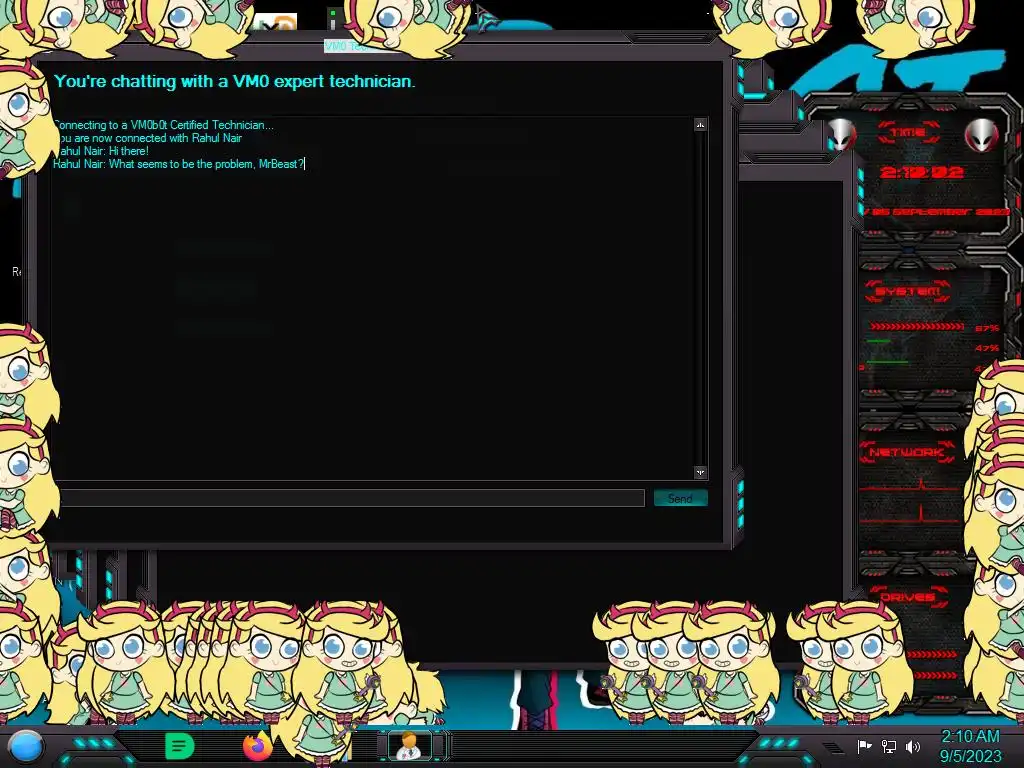Click the 'Connecting to a VM0b0t Certified Technician...' line
Screen dimensions: 1024x768
tap(163, 125)
